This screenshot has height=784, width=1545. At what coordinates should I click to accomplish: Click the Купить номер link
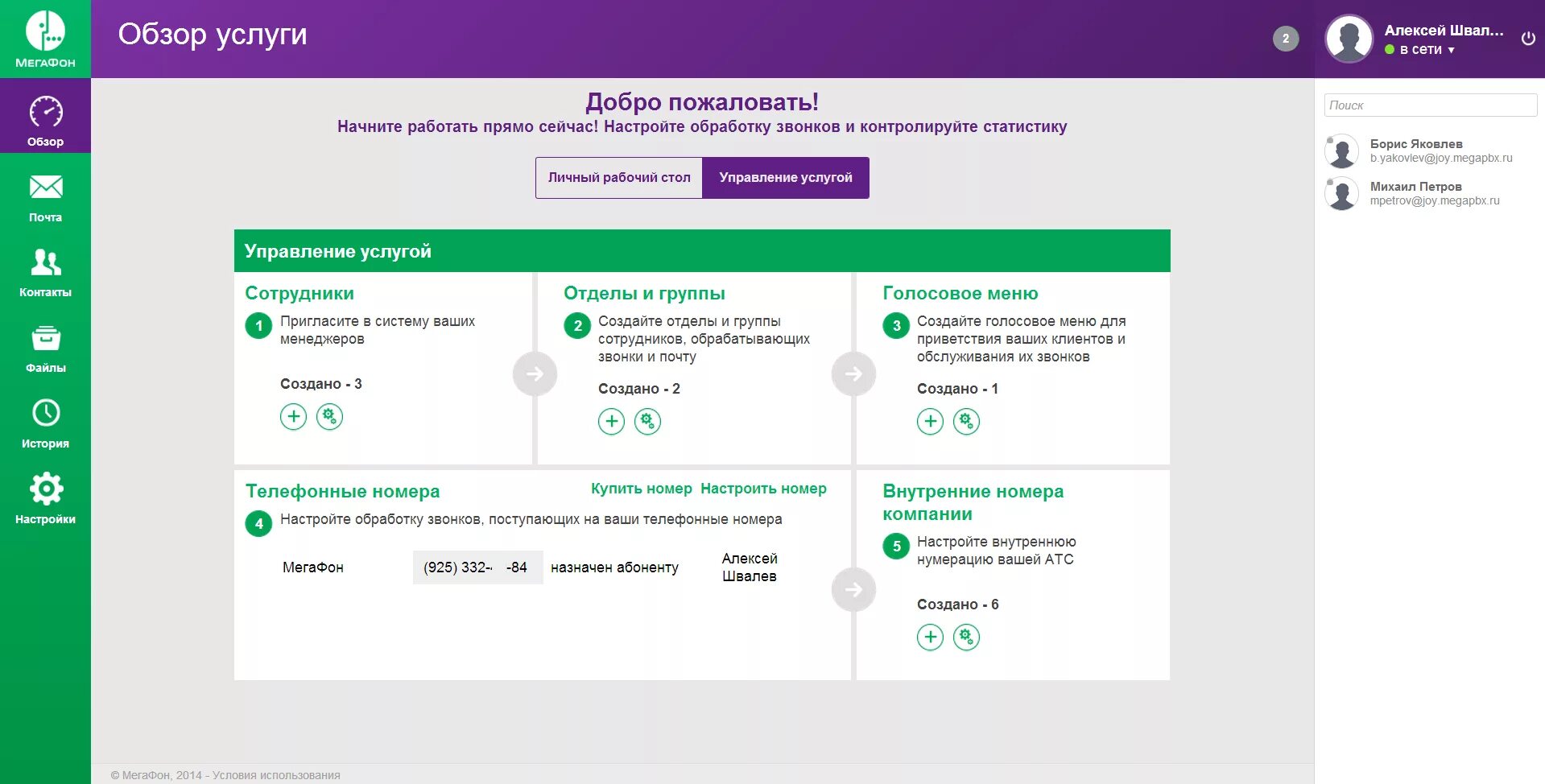tap(641, 488)
